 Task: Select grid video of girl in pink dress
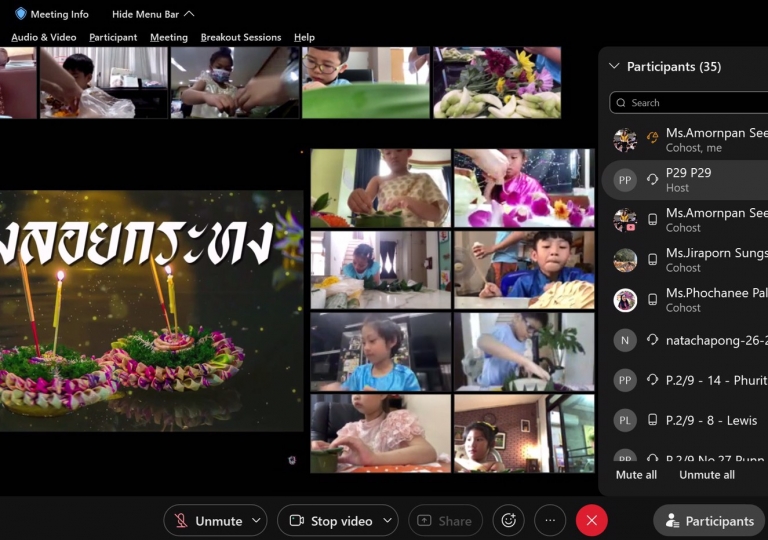pyautogui.click(x=381, y=434)
